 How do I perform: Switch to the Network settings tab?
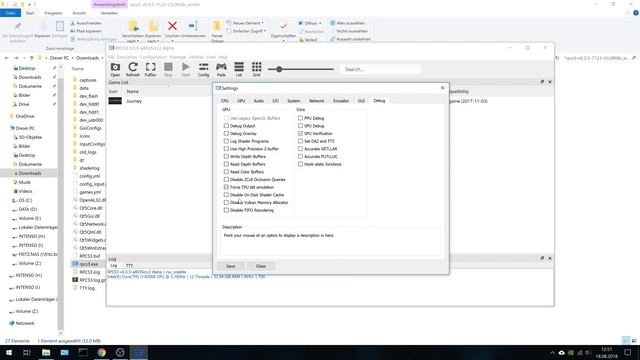pos(316,101)
